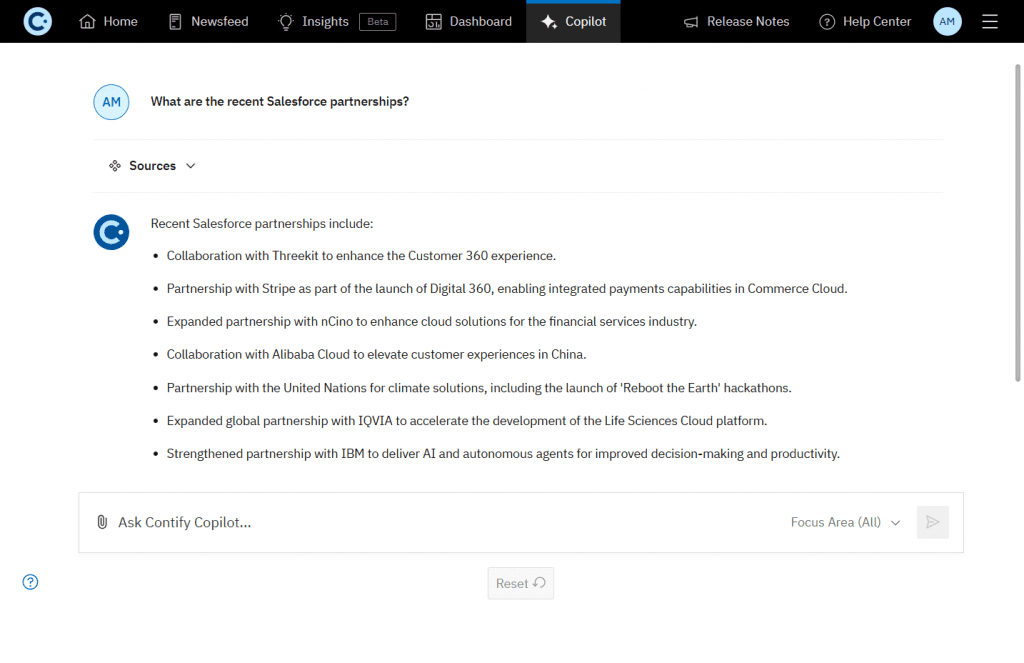Click the Contify logo in top bar
This screenshot has width=1024, height=663.
point(37,21)
